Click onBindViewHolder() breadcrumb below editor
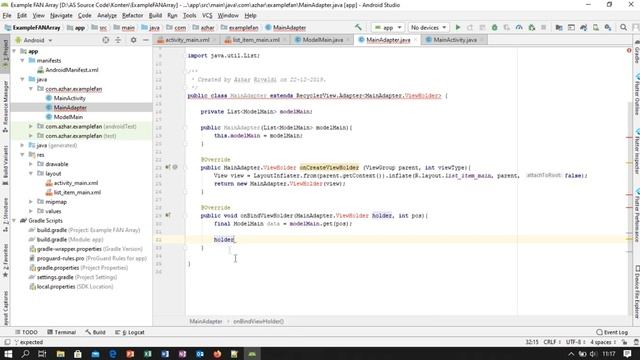The width and height of the screenshot is (640, 360). click(x=258, y=321)
